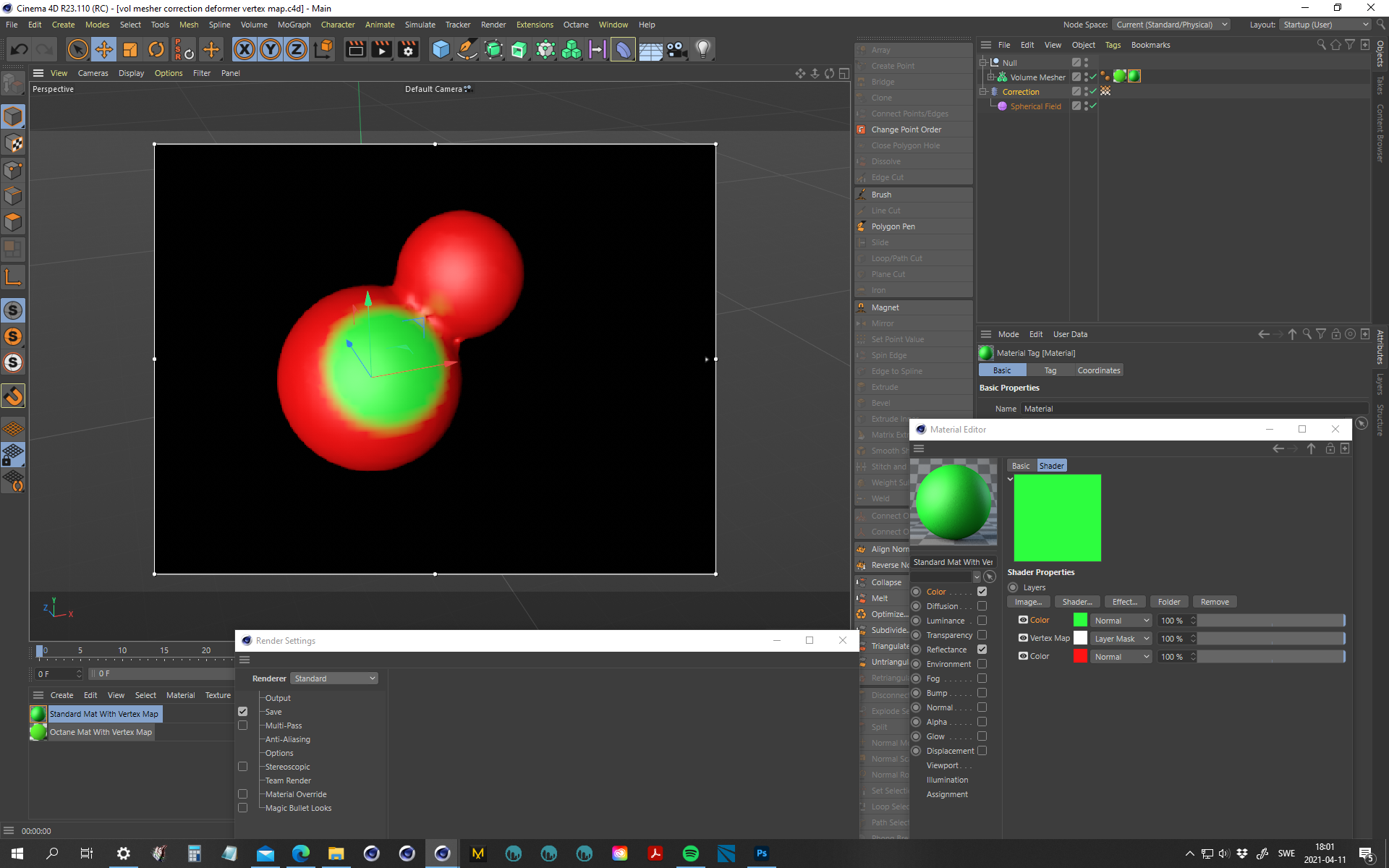This screenshot has height=868, width=1389.
Task: Switch to Coordinates tab
Action: (1098, 370)
